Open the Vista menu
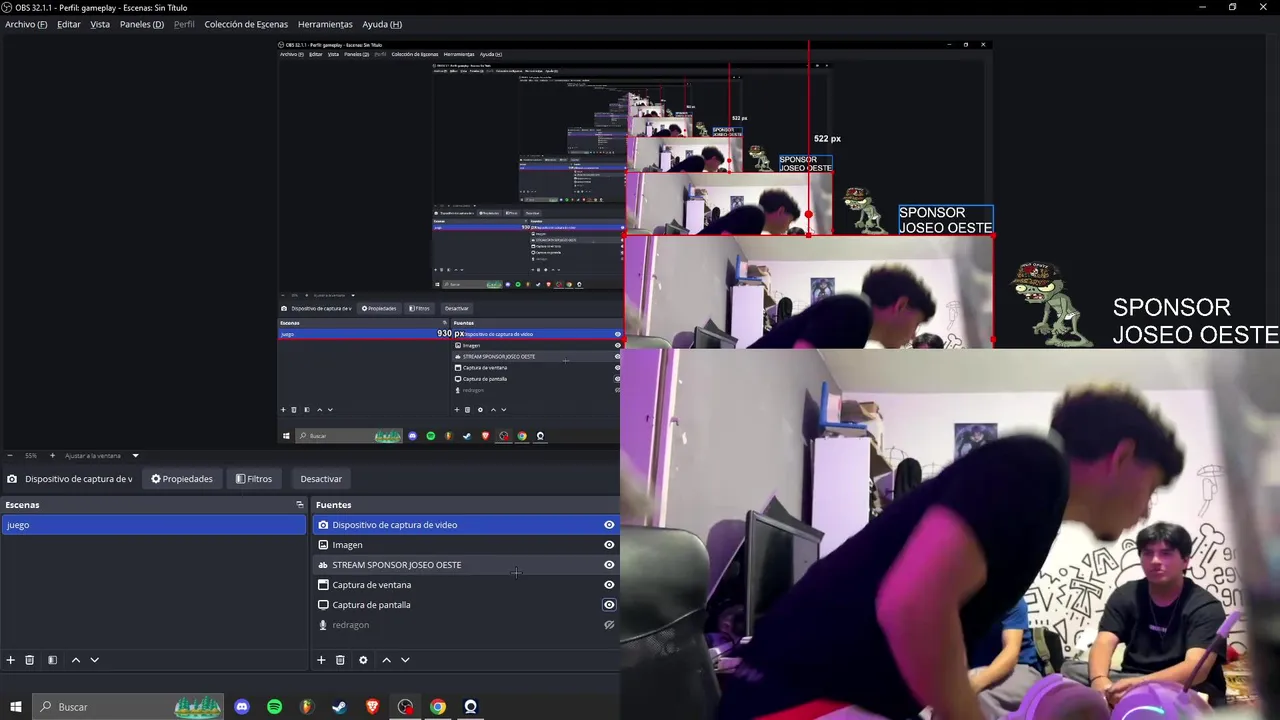 (x=100, y=24)
